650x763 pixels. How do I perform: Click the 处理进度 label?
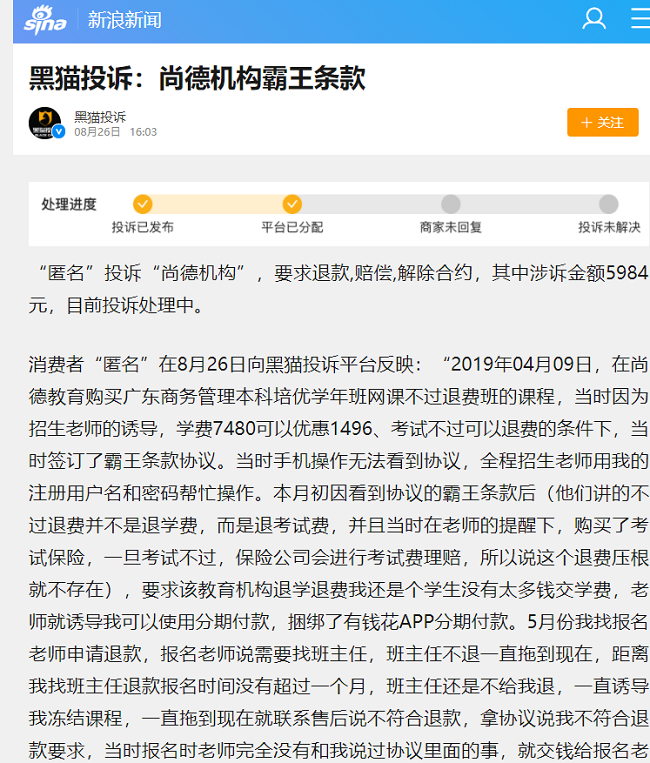tap(69, 204)
